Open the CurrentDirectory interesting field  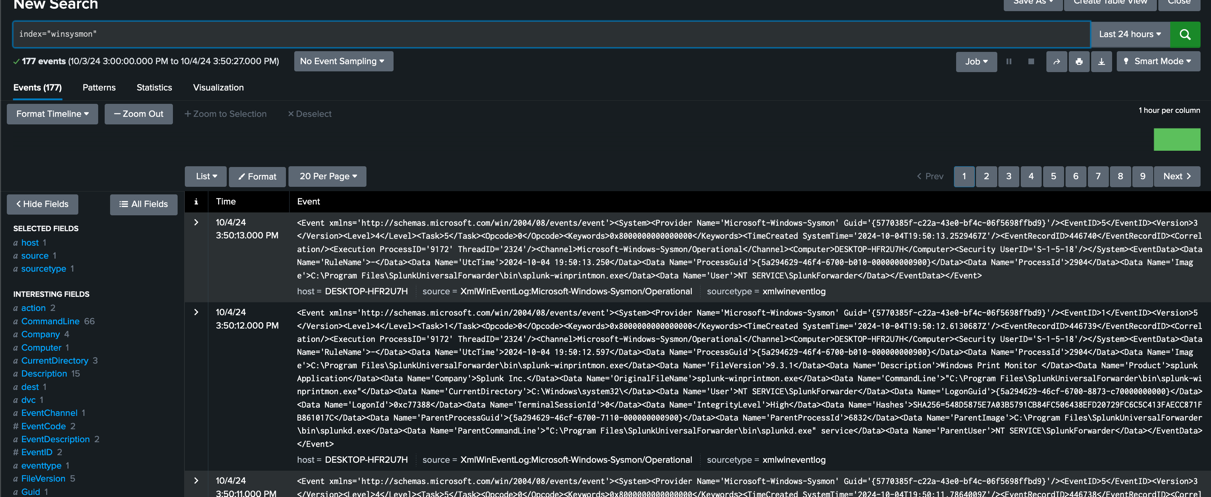(55, 360)
